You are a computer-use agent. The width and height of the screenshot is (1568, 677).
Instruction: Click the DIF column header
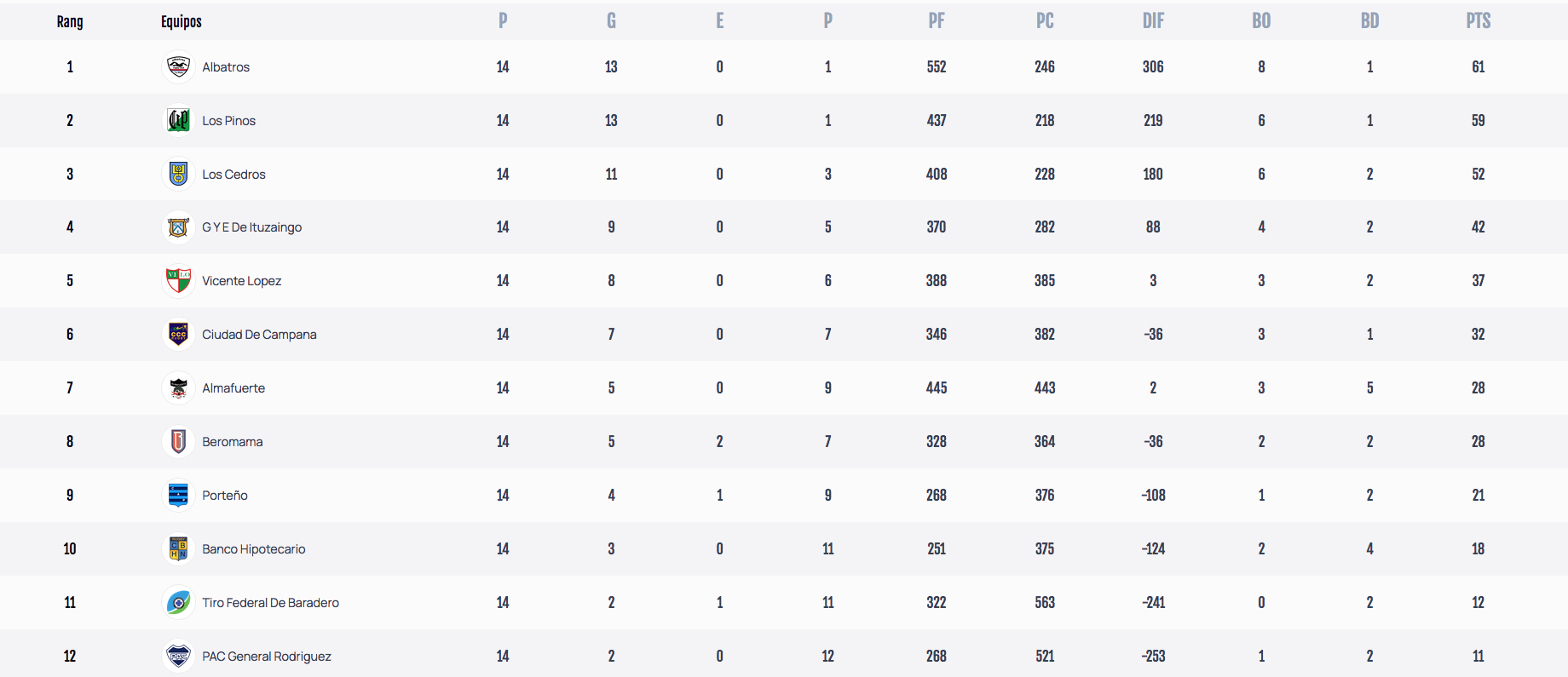point(1153,21)
